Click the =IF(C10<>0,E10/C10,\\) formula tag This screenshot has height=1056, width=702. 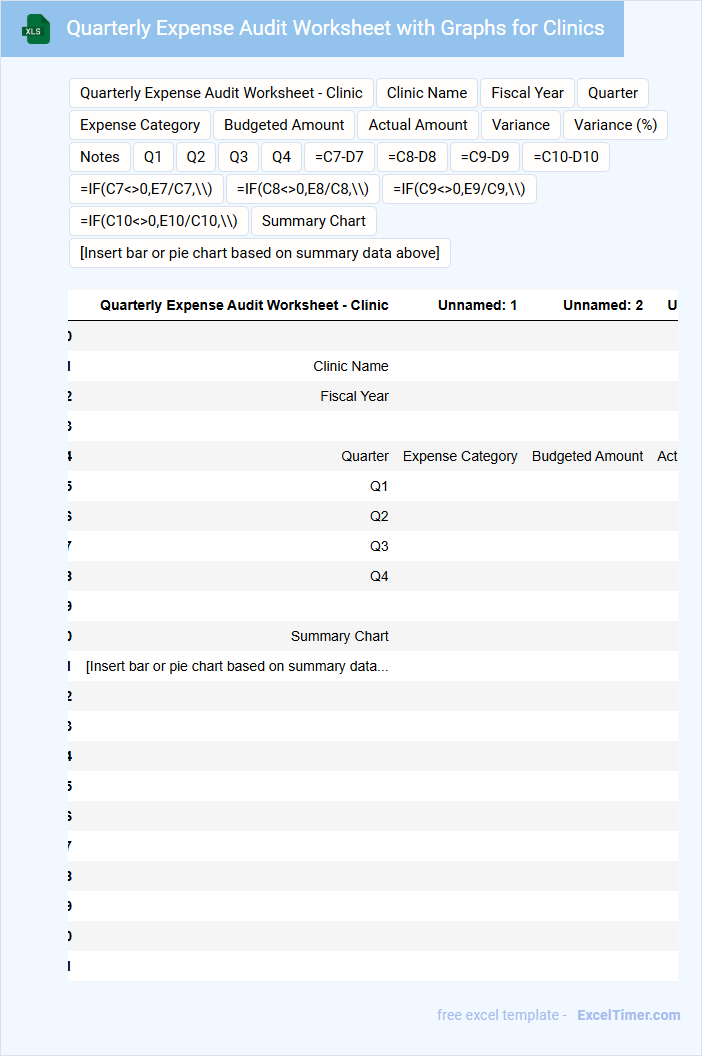pyautogui.click(x=158, y=221)
